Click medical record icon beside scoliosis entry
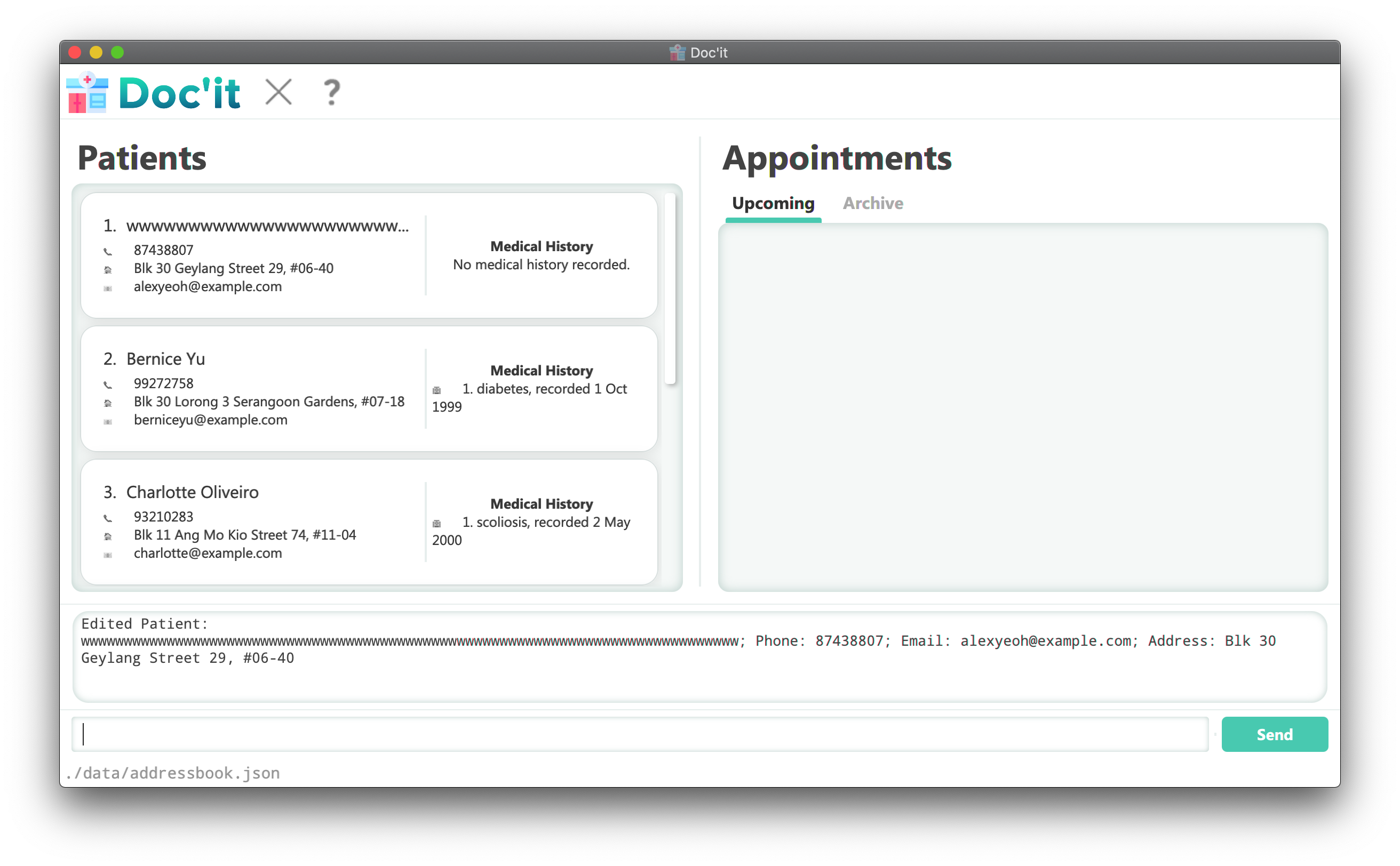Screen dimensions: 1400x866 coord(436,524)
